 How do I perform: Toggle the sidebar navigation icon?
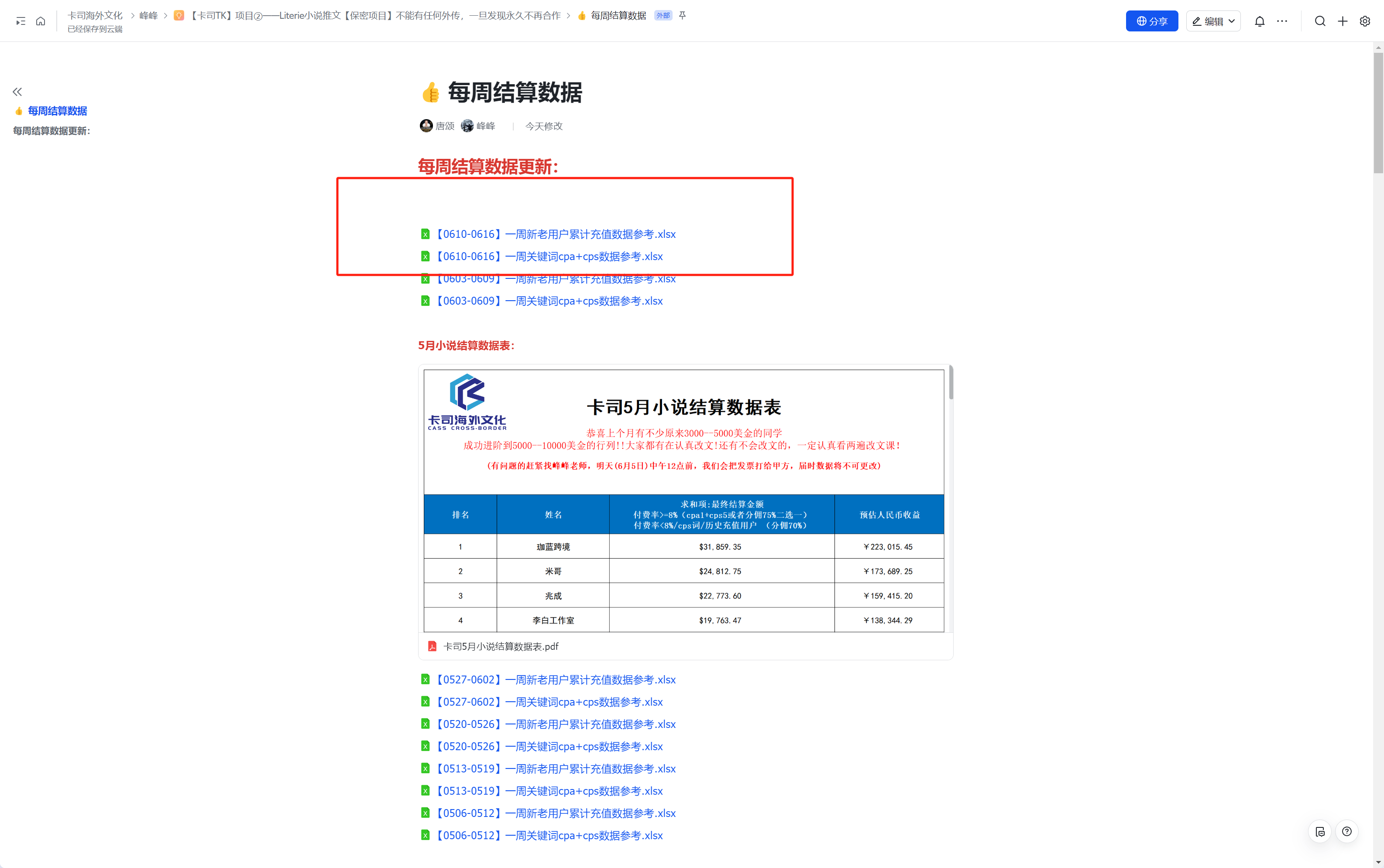(x=21, y=21)
